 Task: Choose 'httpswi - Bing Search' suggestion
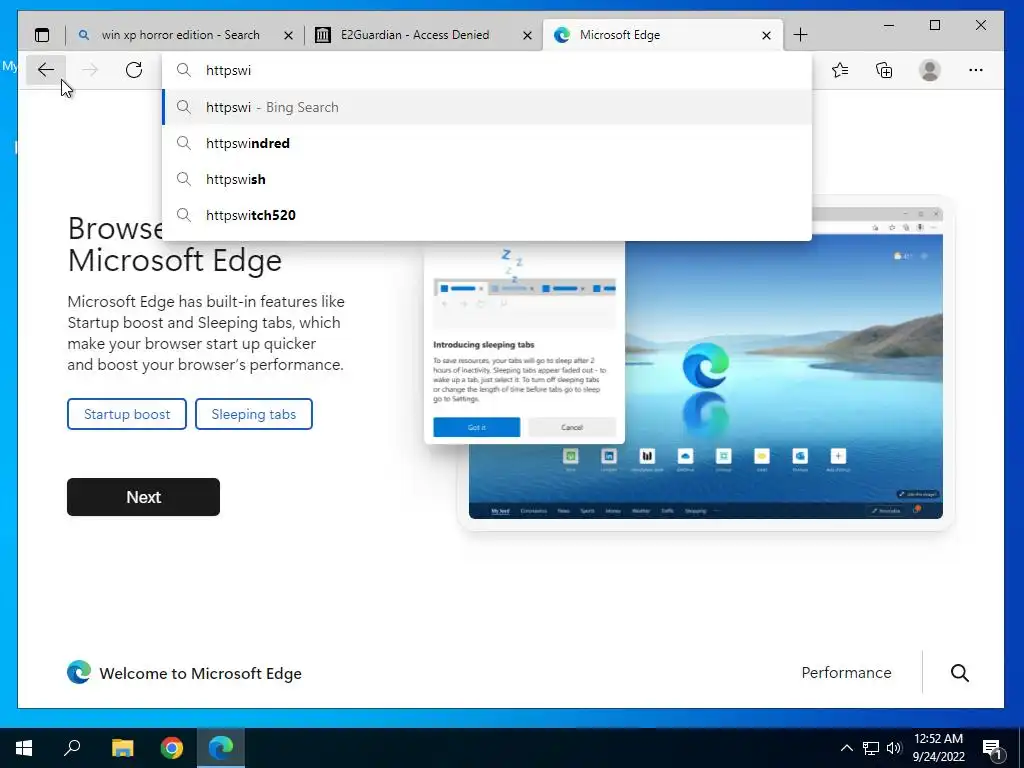click(487, 107)
